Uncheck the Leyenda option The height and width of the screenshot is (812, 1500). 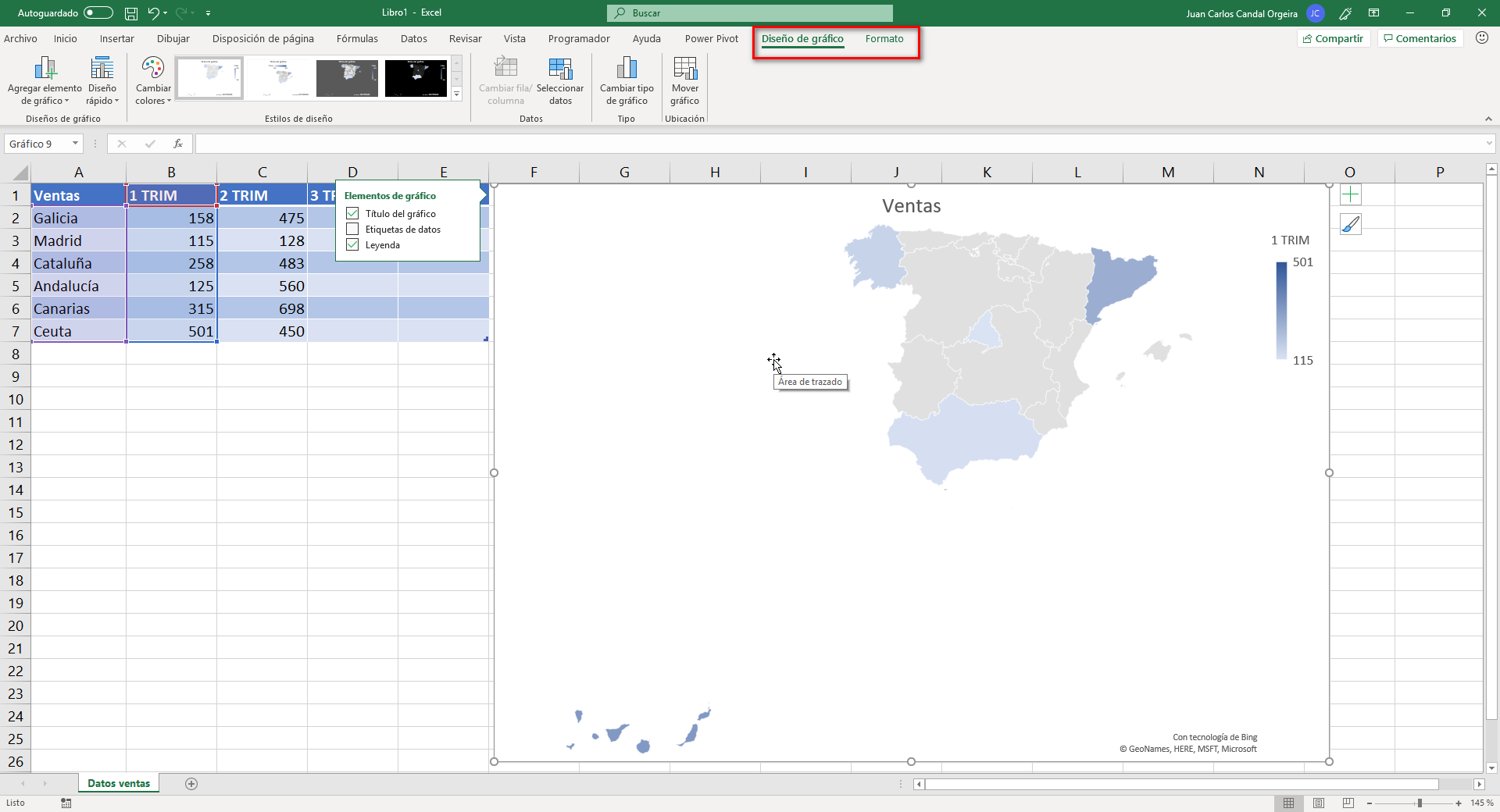[x=352, y=244]
